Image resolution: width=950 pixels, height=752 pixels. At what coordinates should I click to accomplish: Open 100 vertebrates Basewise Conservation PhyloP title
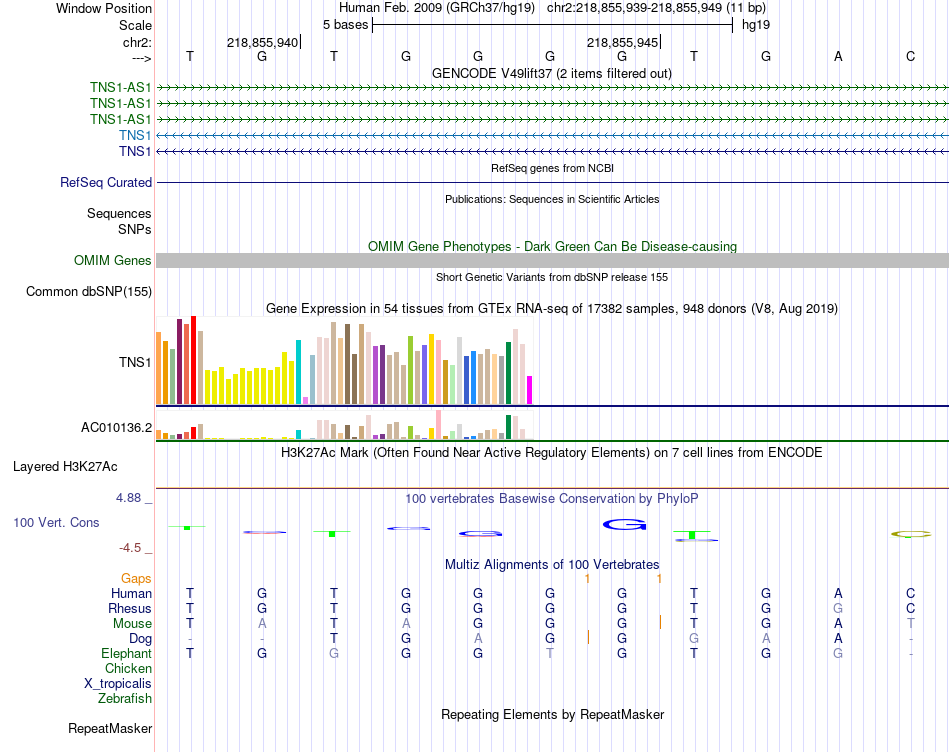552,499
